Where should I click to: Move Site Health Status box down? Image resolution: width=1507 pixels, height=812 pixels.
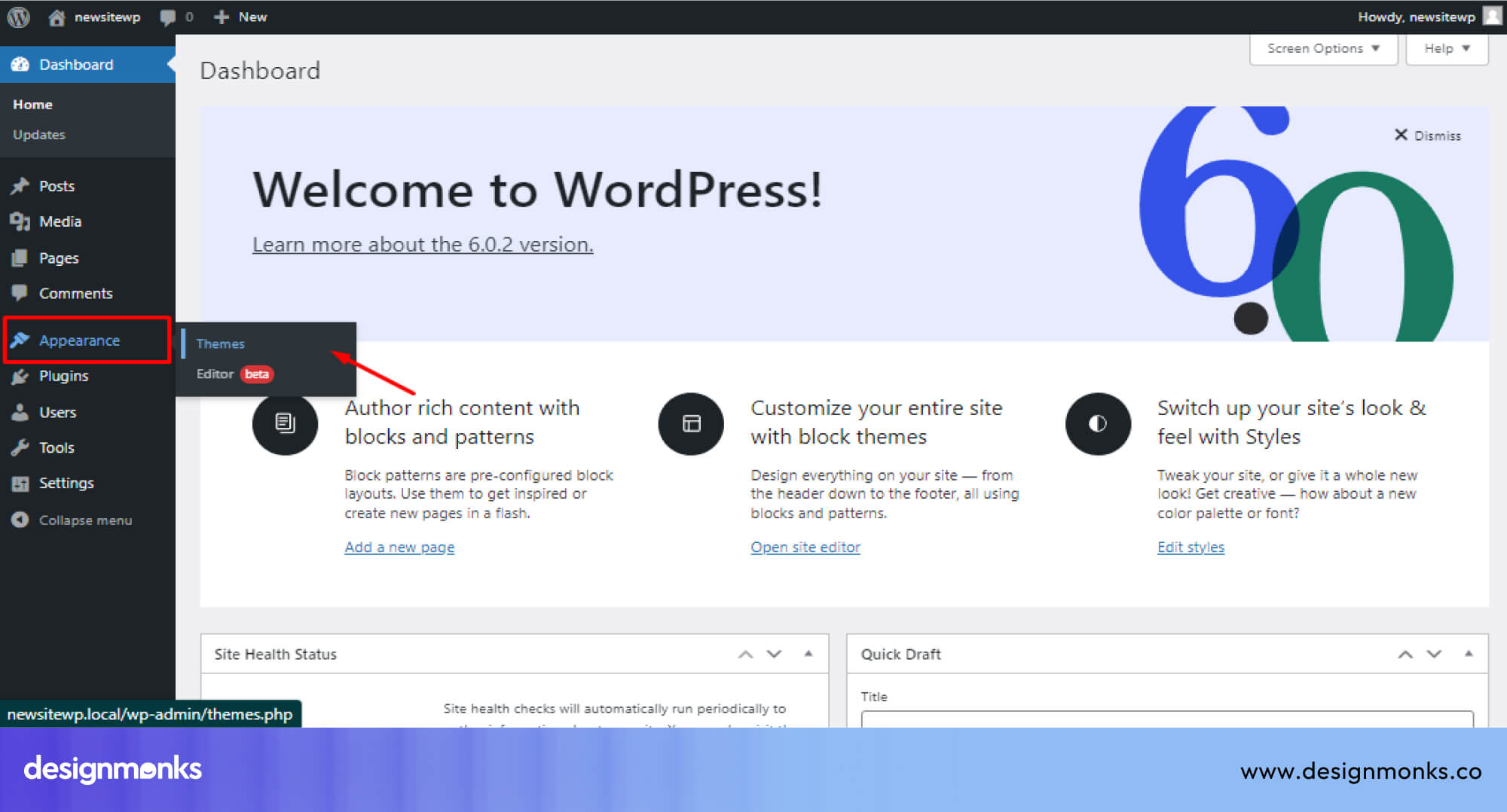tap(774, 654)
